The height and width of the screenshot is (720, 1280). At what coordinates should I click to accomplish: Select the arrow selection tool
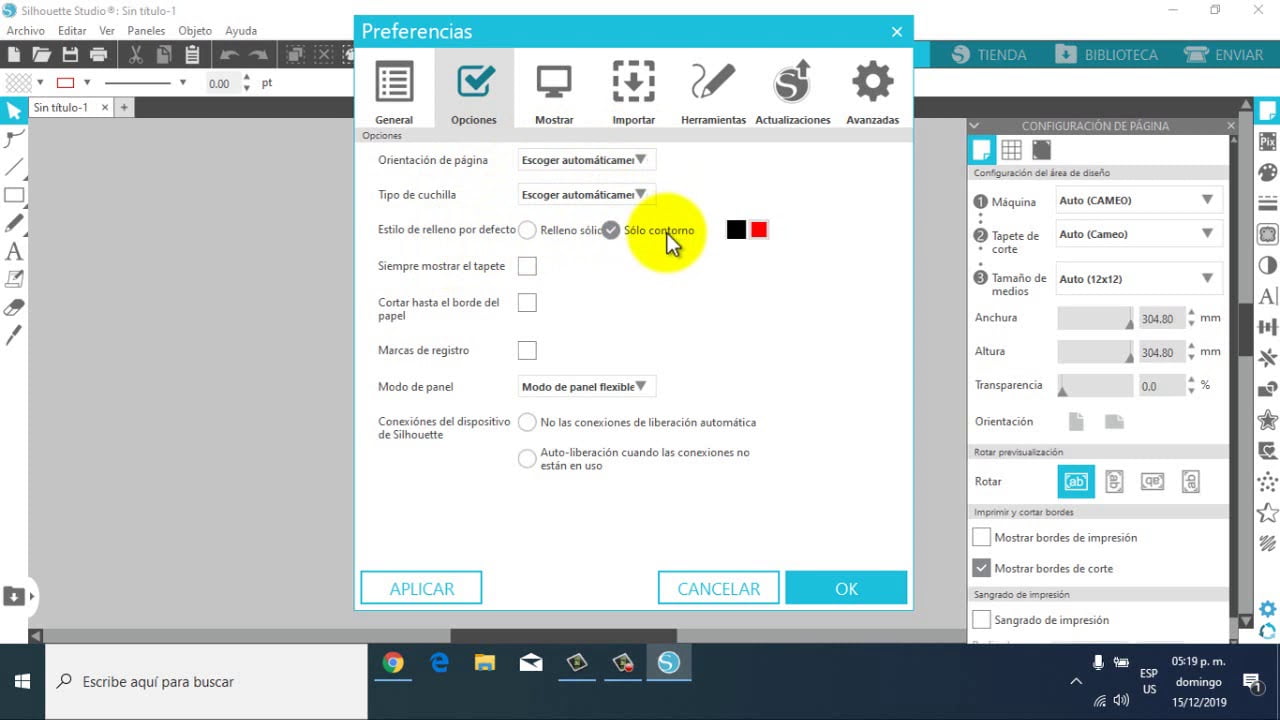point(14,111)
